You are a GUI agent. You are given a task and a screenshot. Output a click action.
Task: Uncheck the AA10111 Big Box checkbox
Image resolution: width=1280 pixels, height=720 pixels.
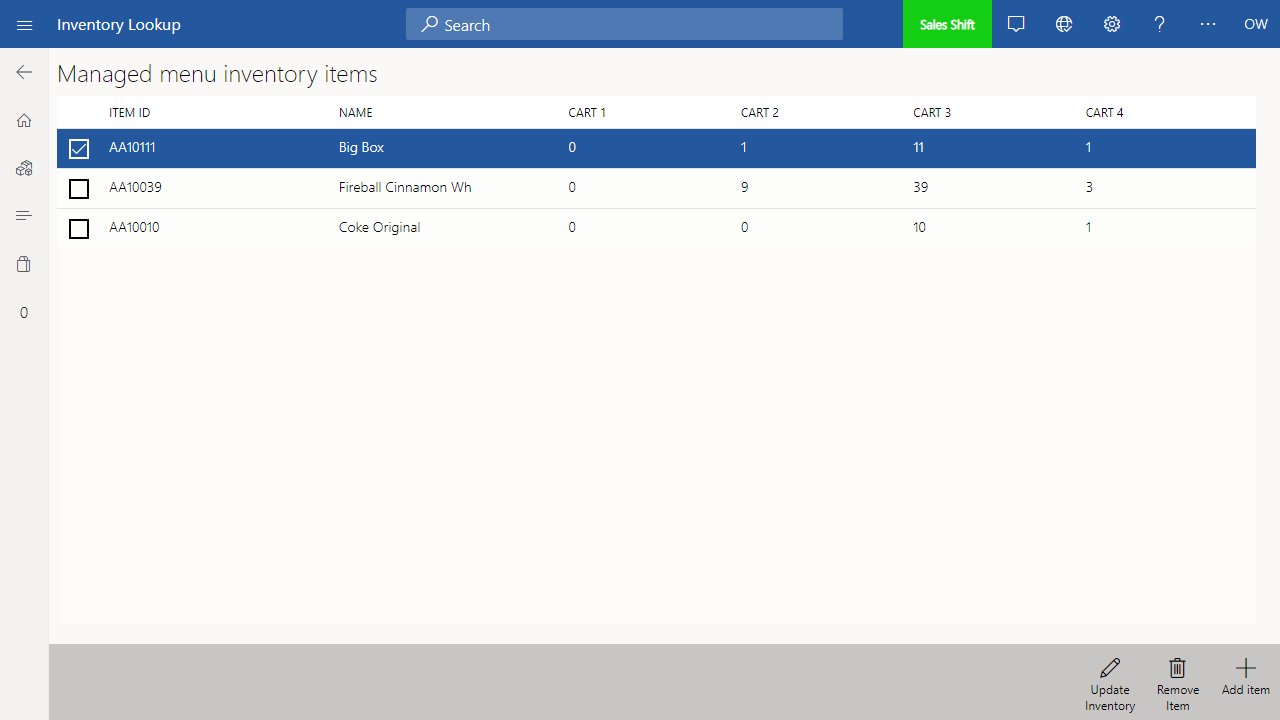click(79, 149)
